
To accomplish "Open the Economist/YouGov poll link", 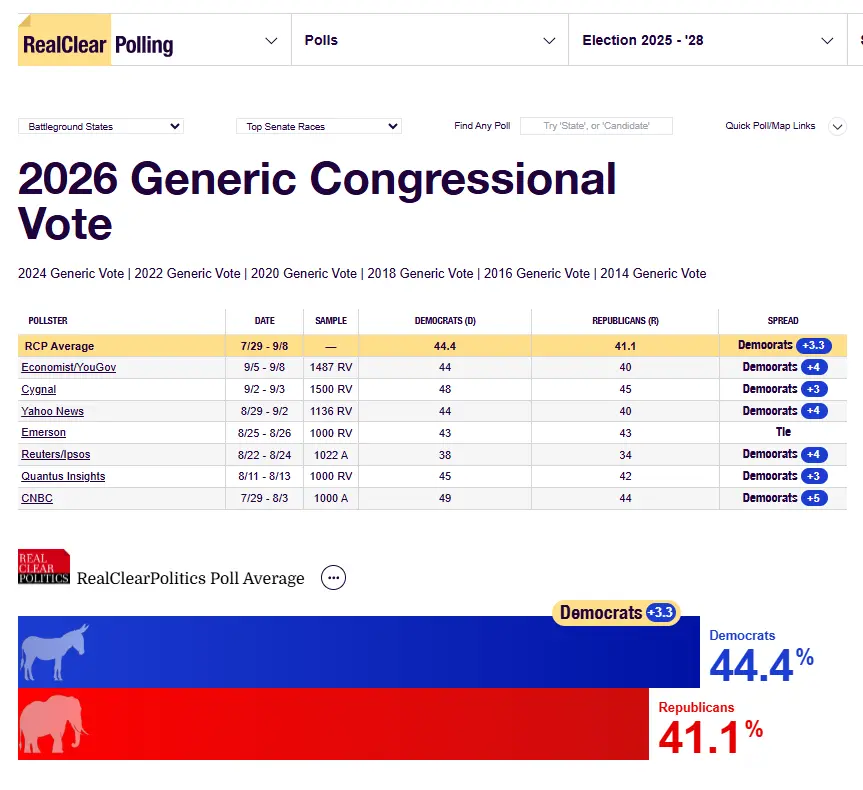I will tap(68, 368).
